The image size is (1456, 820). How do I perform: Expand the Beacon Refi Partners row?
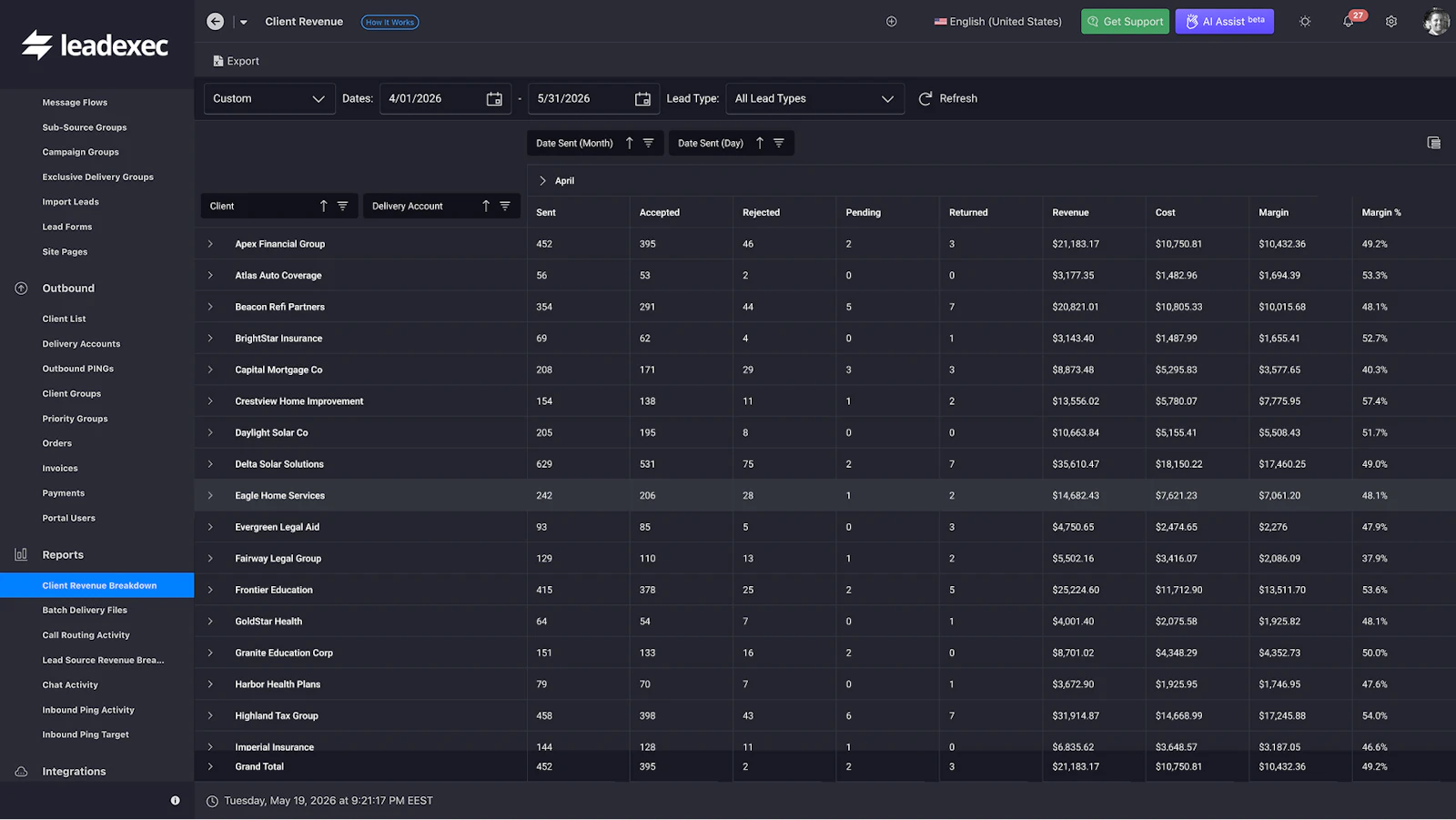210,307
